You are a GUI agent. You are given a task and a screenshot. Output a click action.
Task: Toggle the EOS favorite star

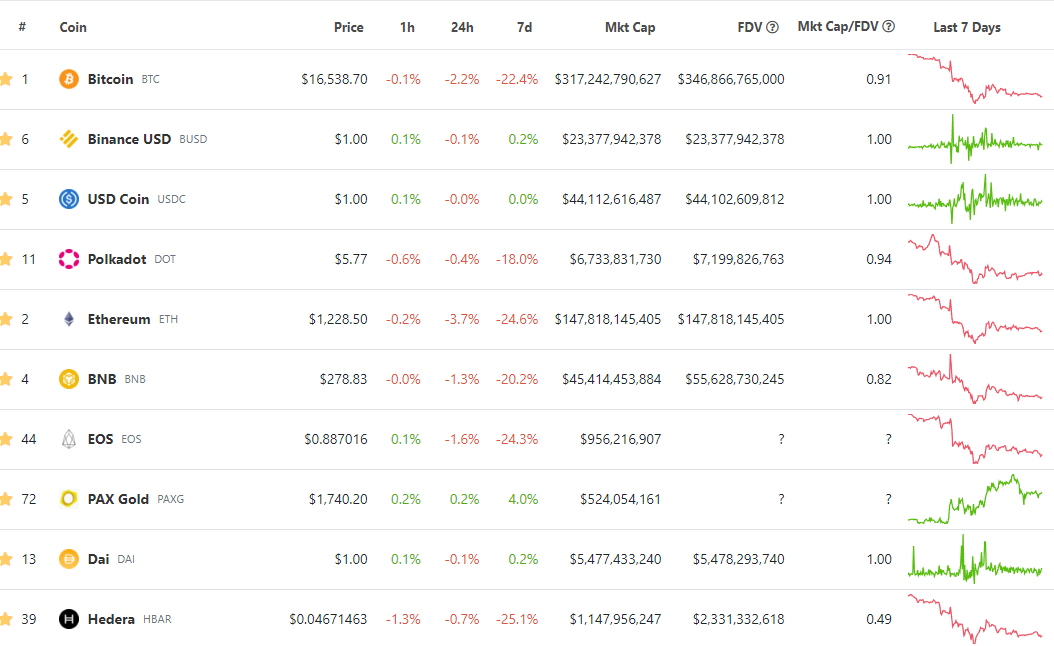(x=6, y=439)
